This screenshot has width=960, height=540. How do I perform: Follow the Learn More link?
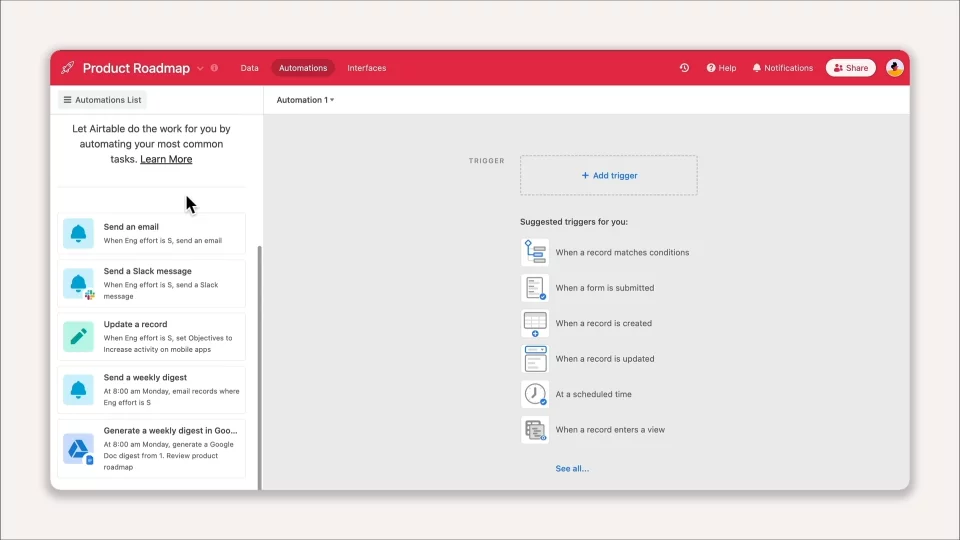coord(166,159)
